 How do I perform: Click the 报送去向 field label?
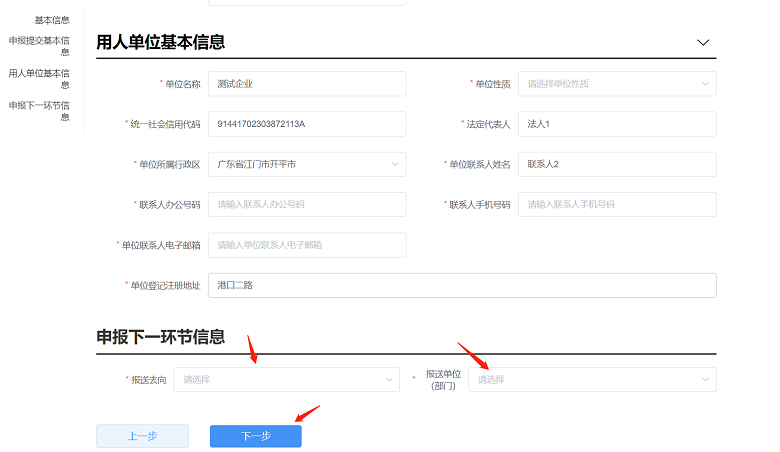tap(149, 380)
